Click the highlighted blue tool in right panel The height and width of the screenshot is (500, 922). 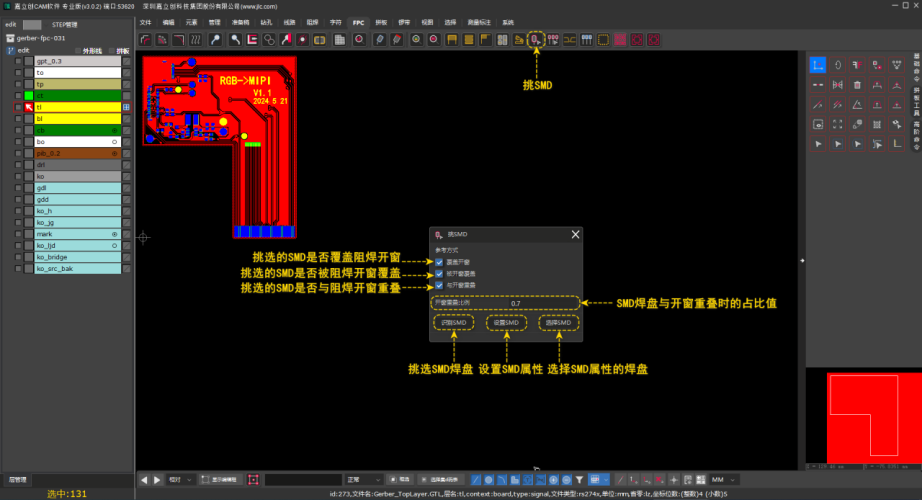(818, 65)
